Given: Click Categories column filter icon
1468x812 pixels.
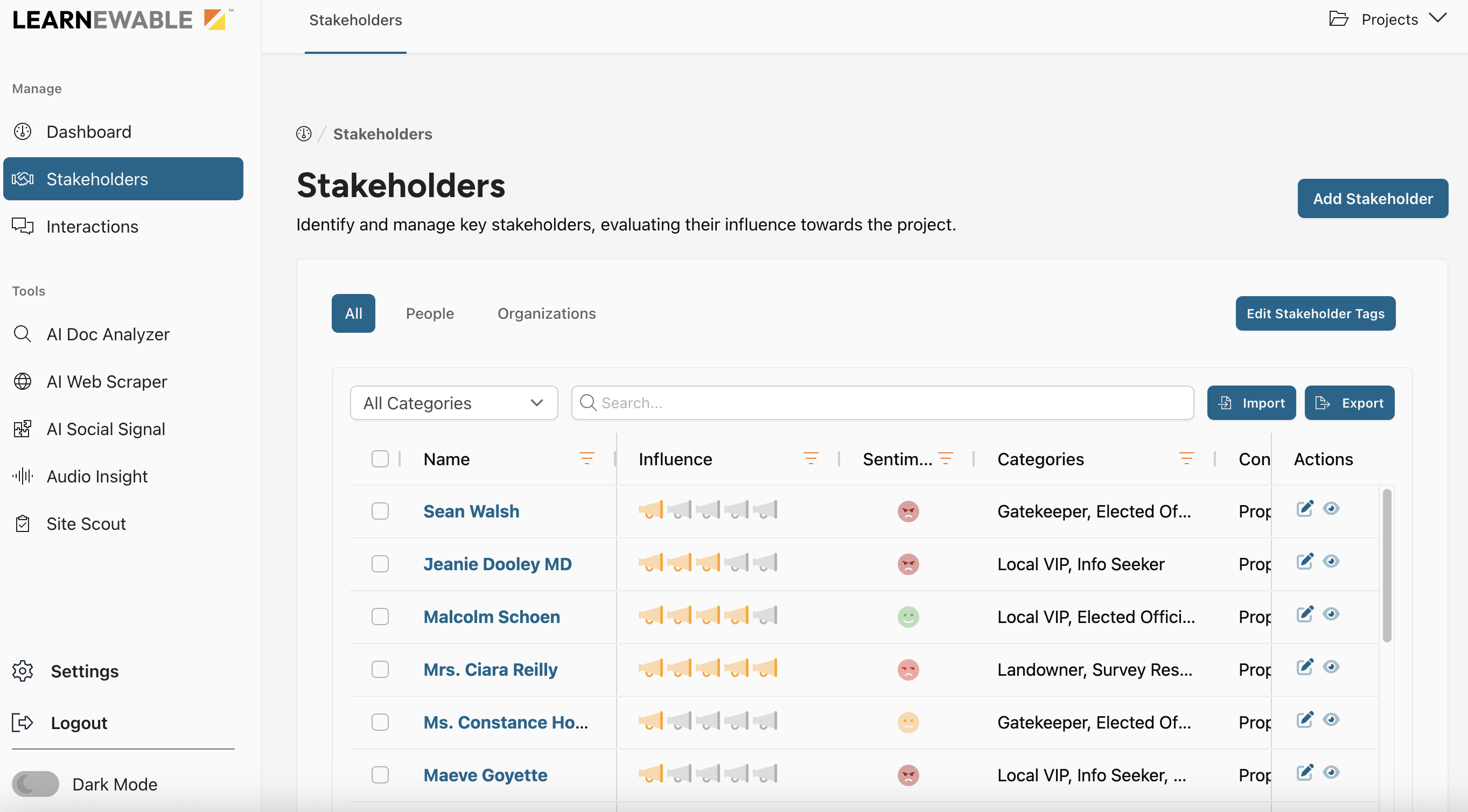Looking at the screenshot, I should pos(1186,458).
